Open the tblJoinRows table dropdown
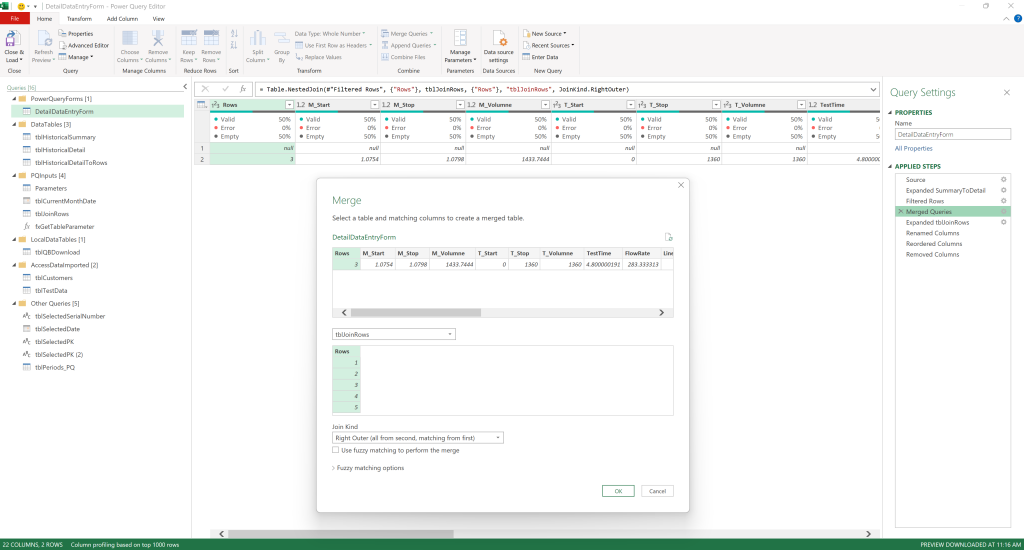 [x=394, y=334]
